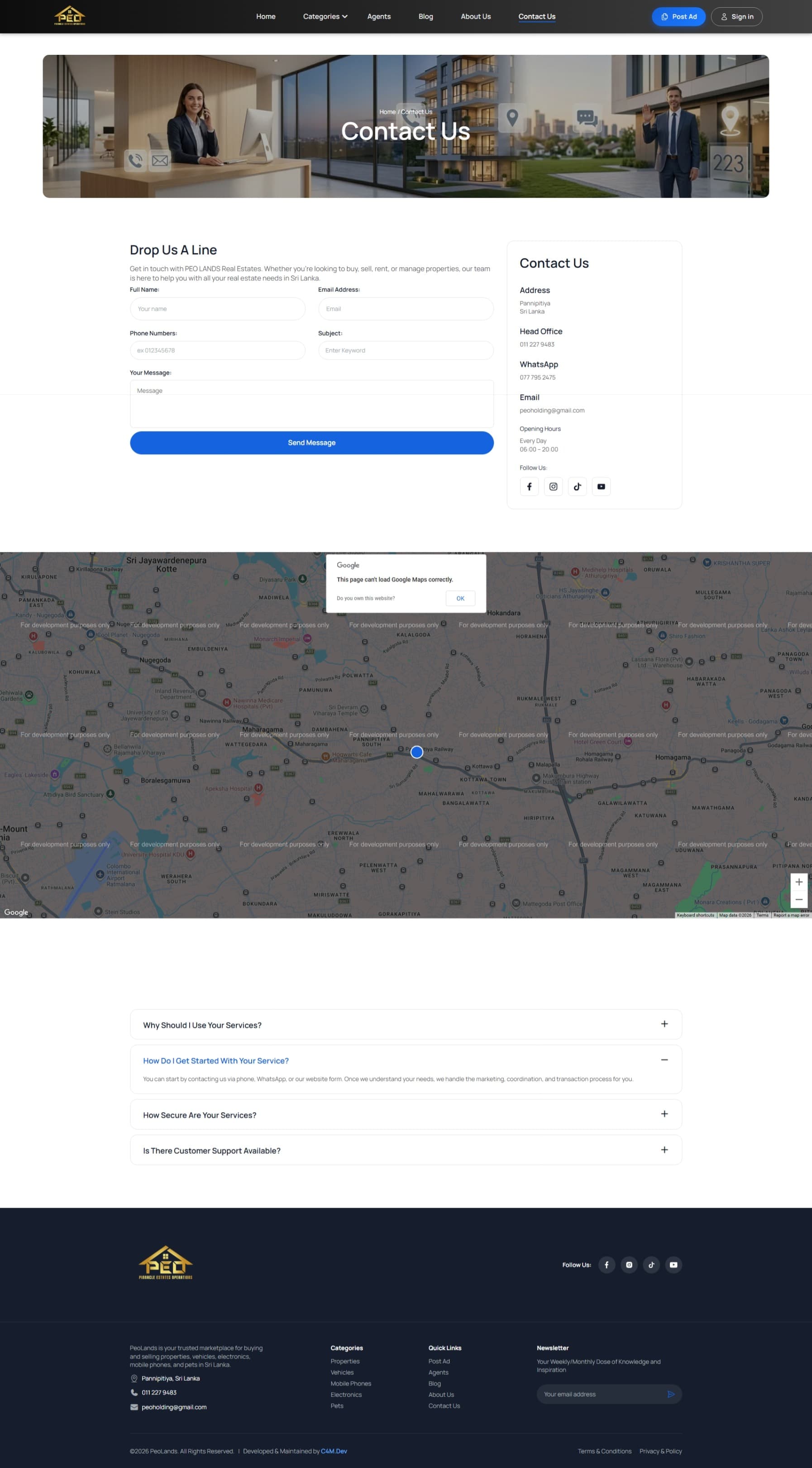Dismiss the Google Maps error with OK
Screen dimensions: 812x1468
pos(460,598)
